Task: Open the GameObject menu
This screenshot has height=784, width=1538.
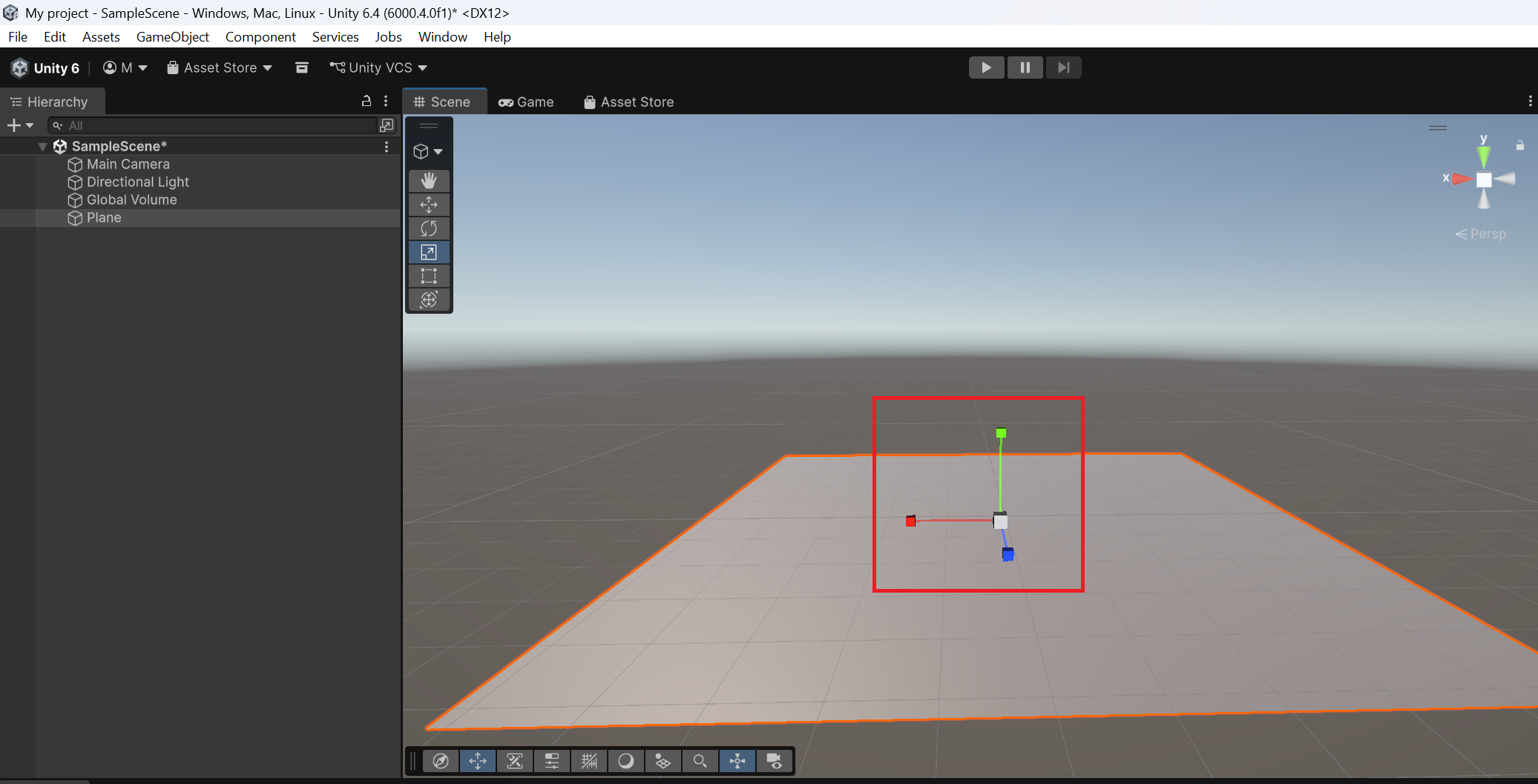Action: 172,37
